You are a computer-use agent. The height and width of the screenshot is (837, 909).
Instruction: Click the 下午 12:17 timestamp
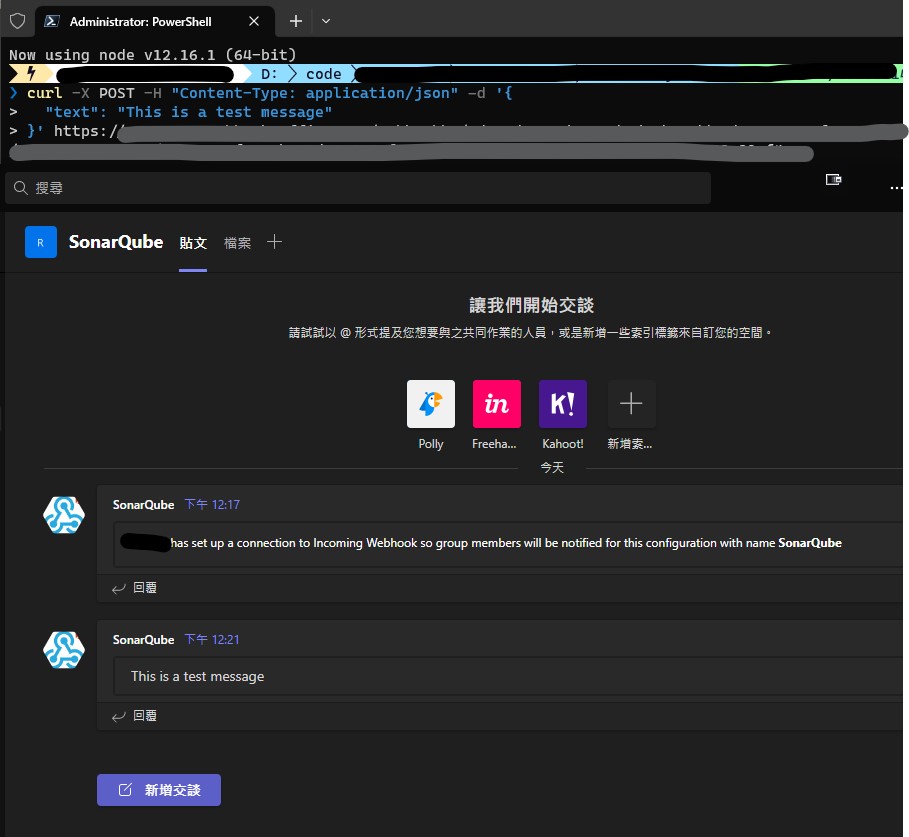(212, 504)
